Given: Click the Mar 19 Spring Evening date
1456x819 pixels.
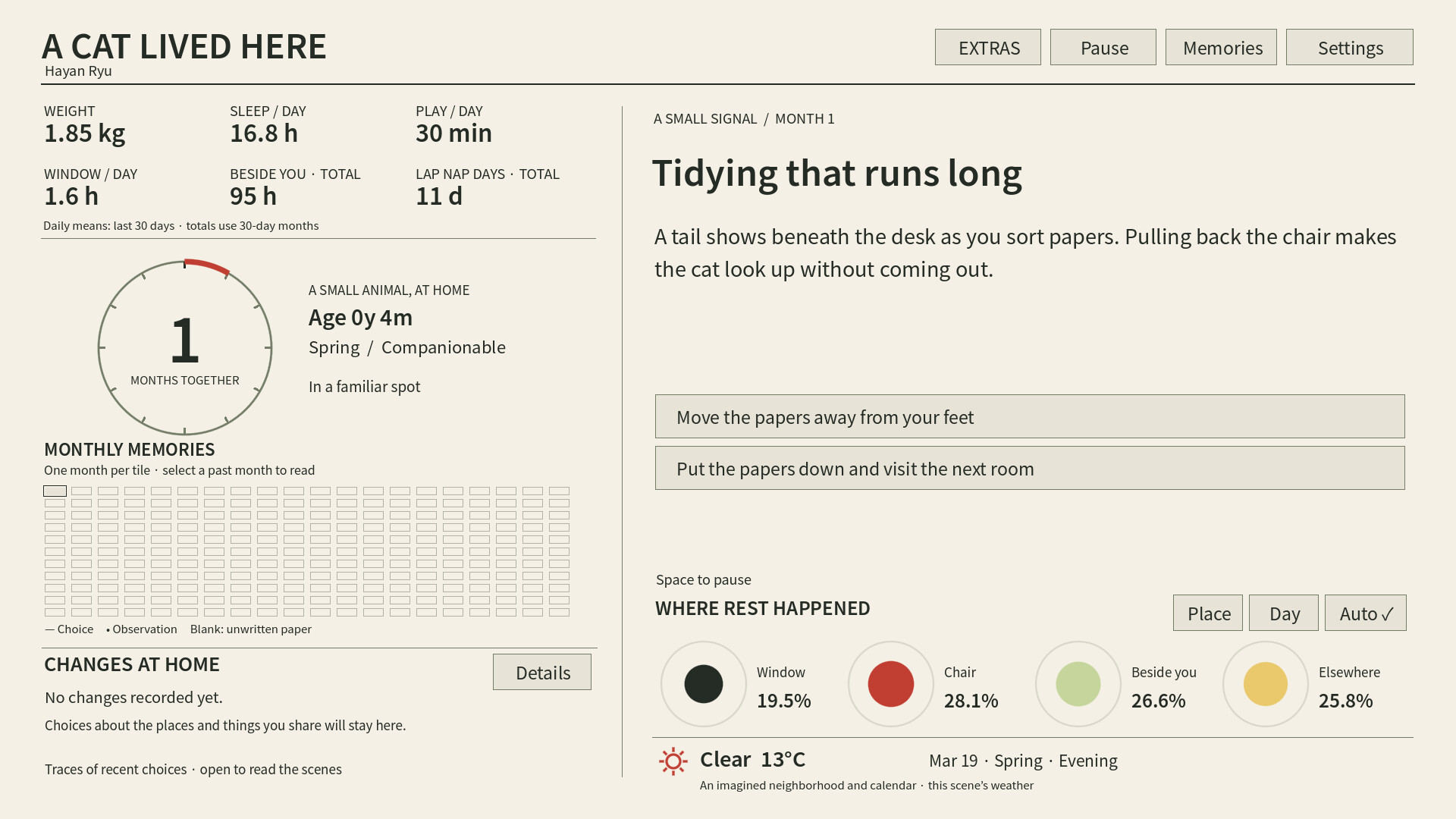Looking at the screenshot, I should [x=1023, y=761].
